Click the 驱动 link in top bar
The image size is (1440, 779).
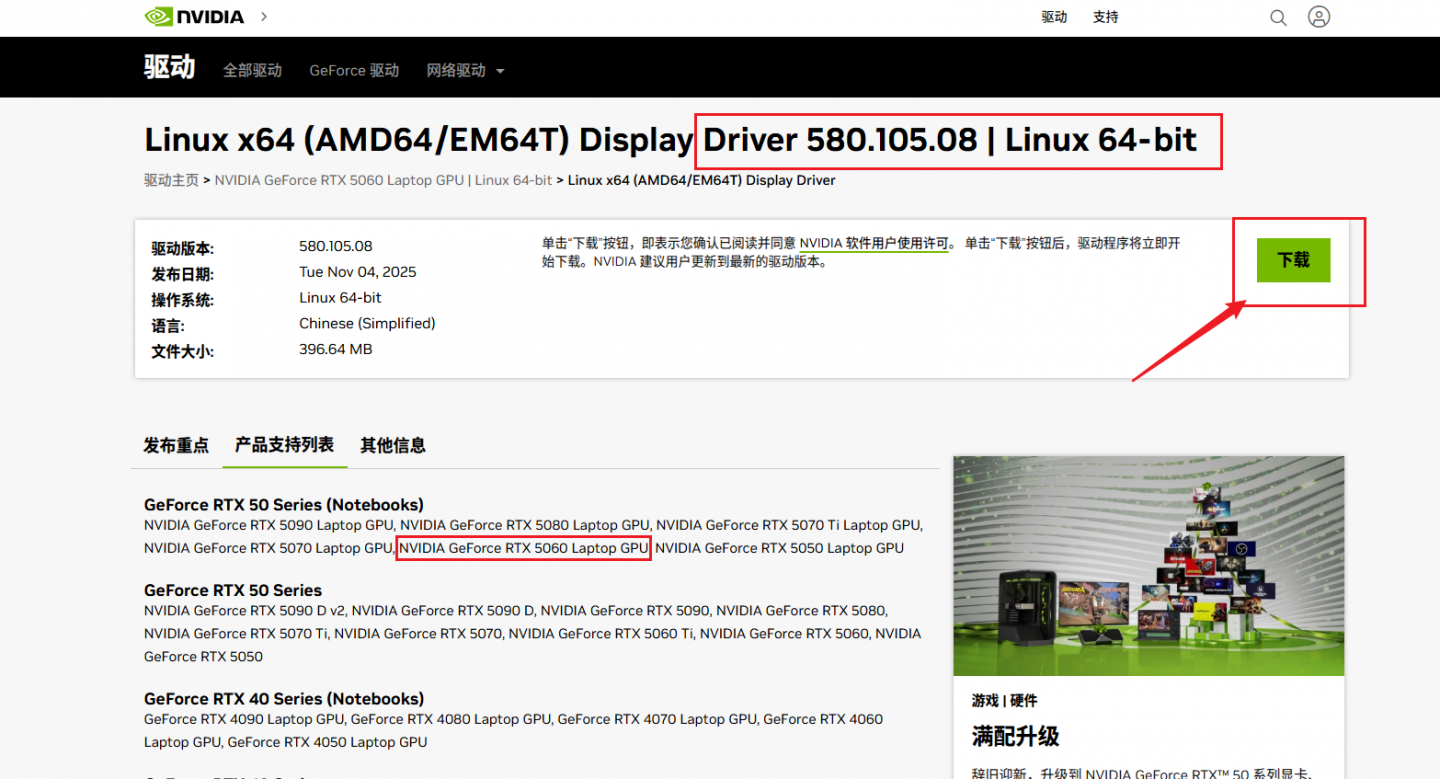pyautogui.click(x=1054, y=17)
